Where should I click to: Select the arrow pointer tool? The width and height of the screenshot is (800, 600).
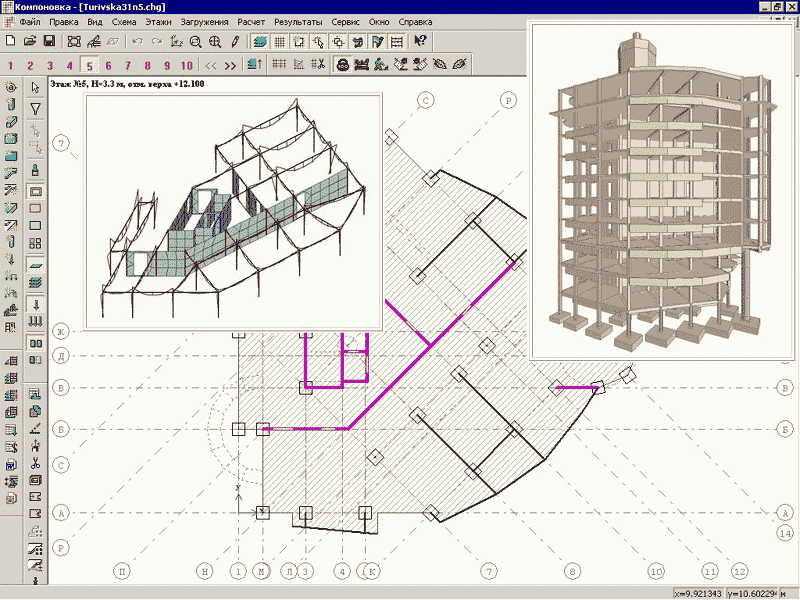click(x=35, y=88)
